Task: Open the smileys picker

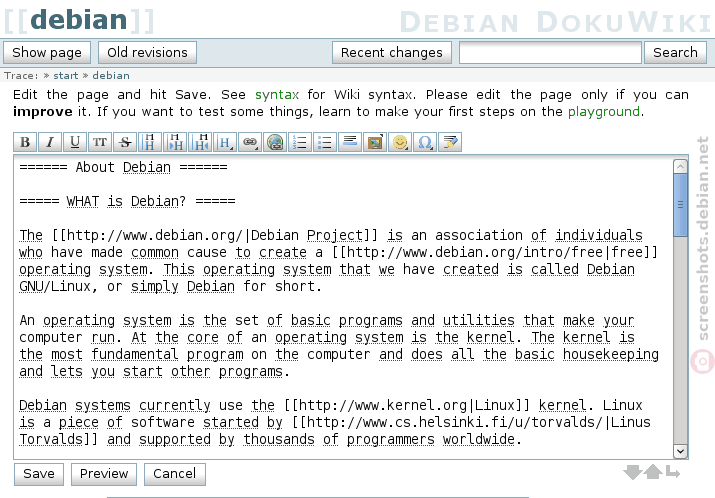Action: point(400,142)
